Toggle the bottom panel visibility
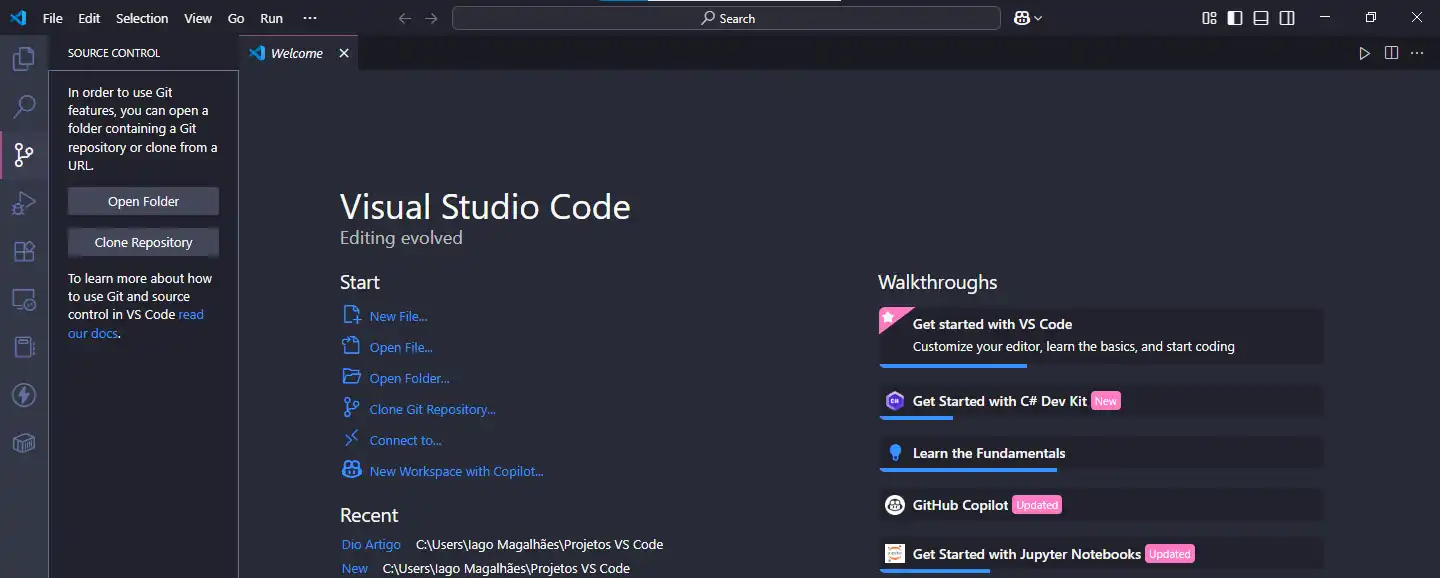The width and height of the screenshot is (1440, 578). 1261,18
